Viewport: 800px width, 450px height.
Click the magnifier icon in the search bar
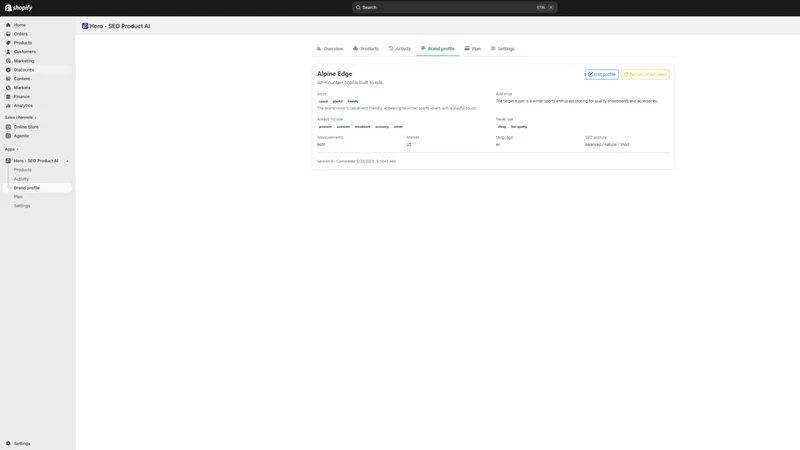tap(358, 8)
